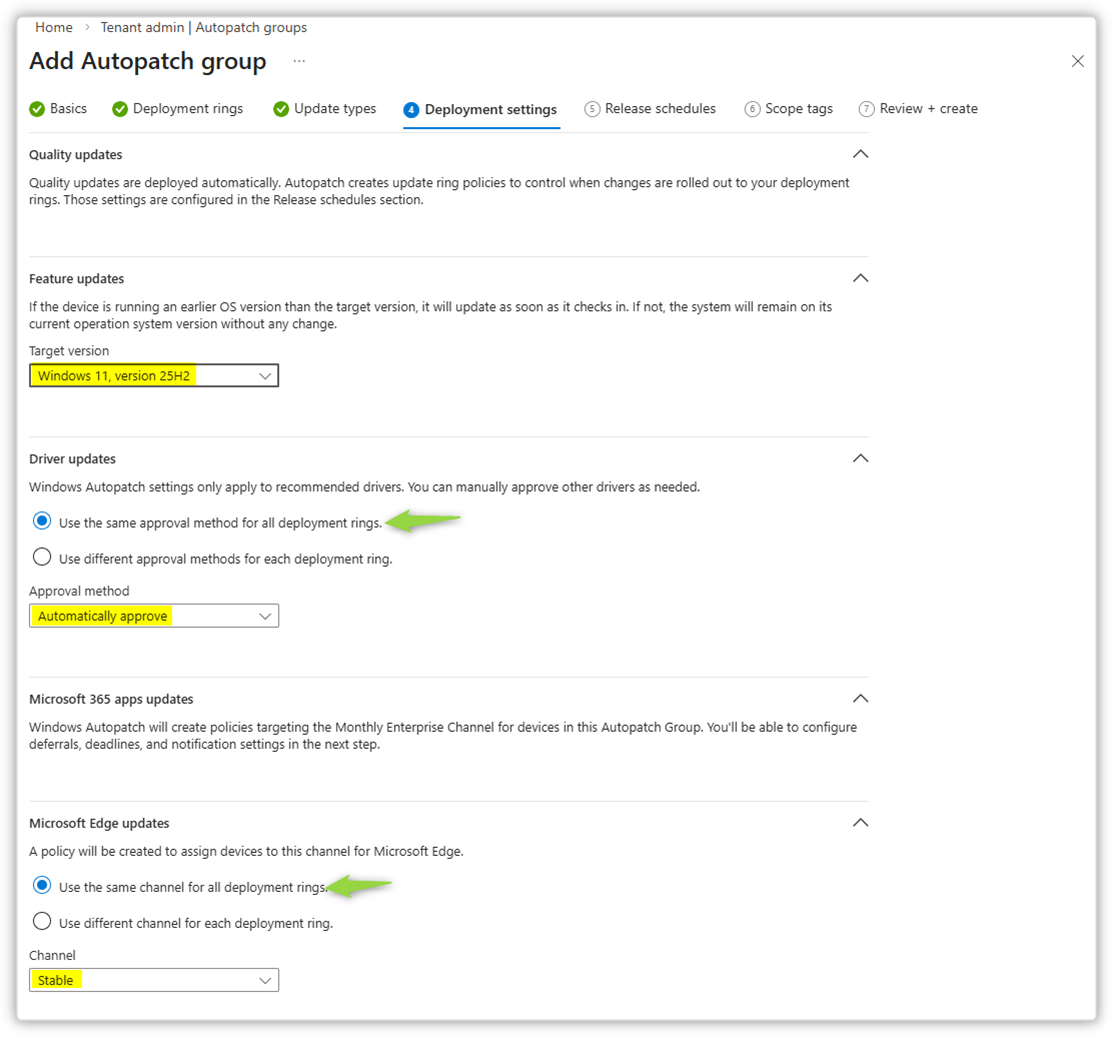Click the Review + create step 7 icon
Viewport: 1113px width, 1037px height.
866,109
